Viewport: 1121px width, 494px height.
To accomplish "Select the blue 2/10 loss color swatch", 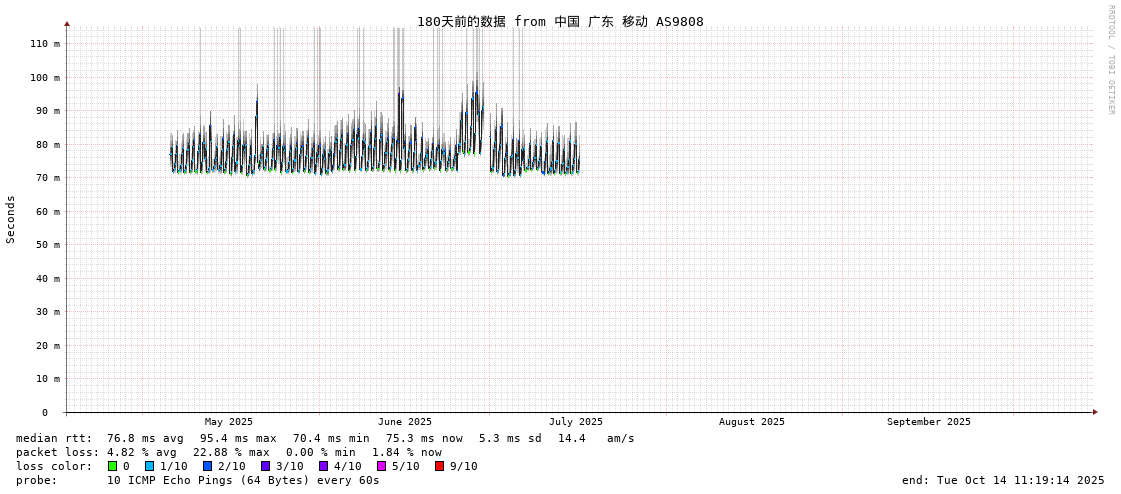I will (208, 466).
